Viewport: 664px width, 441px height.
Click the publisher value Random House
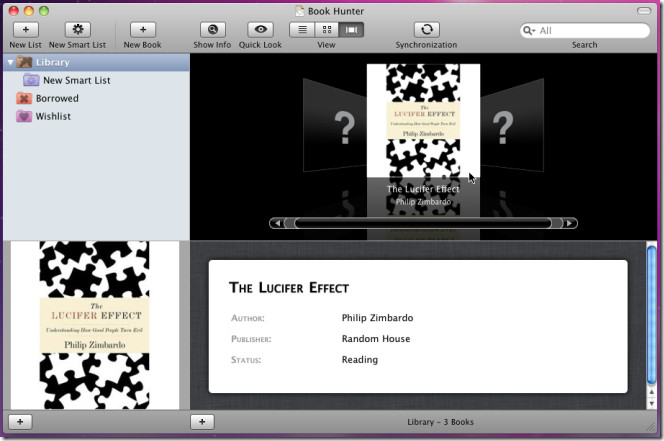tap(376, 338)
